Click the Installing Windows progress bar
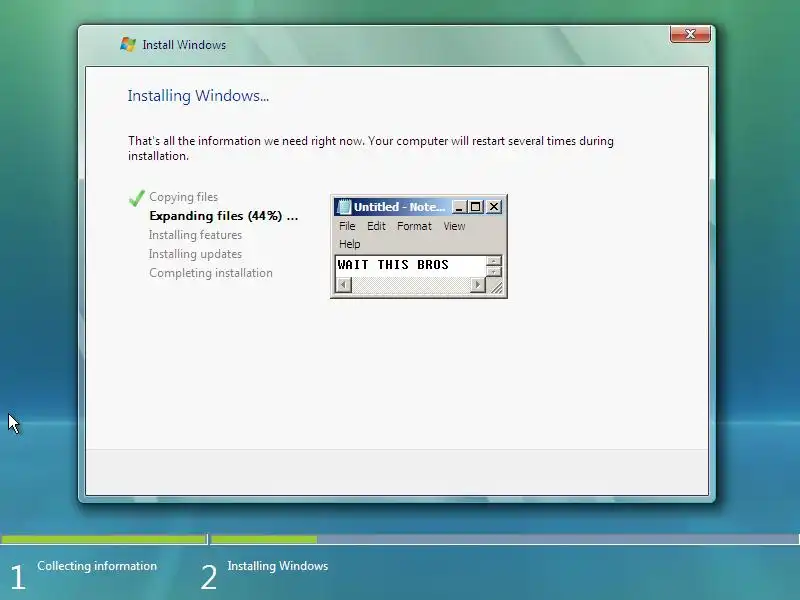The width and height of the screenshot is (800, 600). [505, 539]
